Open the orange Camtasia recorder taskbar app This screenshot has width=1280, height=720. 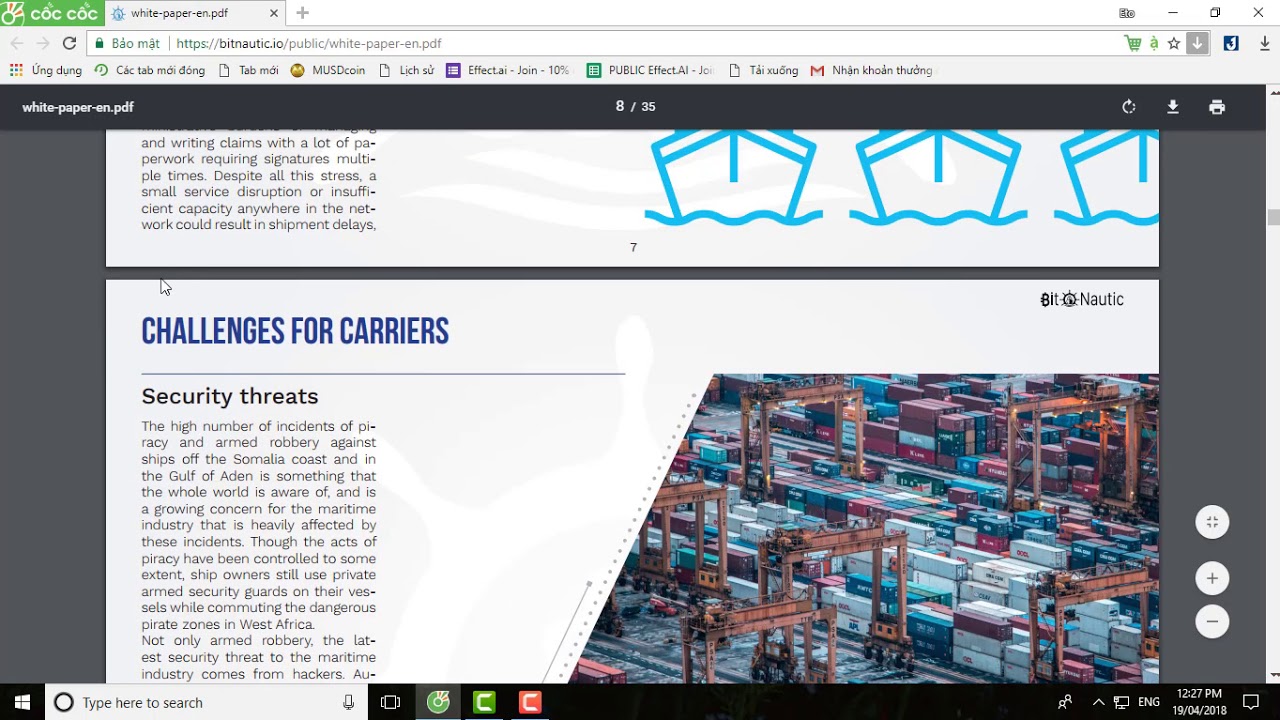(x=530, y=702)
